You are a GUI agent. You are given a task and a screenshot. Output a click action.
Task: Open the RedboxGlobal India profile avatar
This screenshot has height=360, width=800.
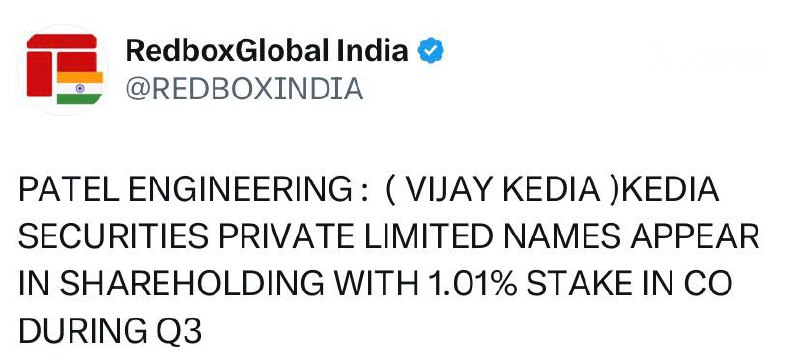click(x=63, y=69)
